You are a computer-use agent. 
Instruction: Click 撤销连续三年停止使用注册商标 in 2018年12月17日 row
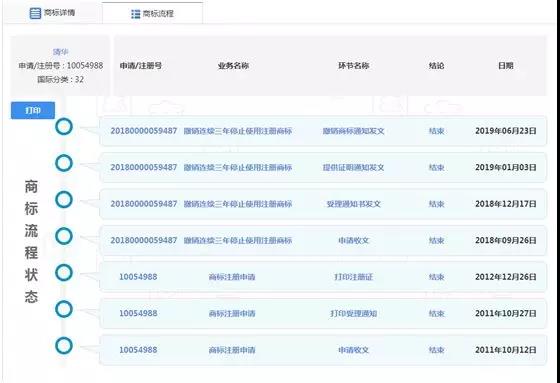click(238, 204)
